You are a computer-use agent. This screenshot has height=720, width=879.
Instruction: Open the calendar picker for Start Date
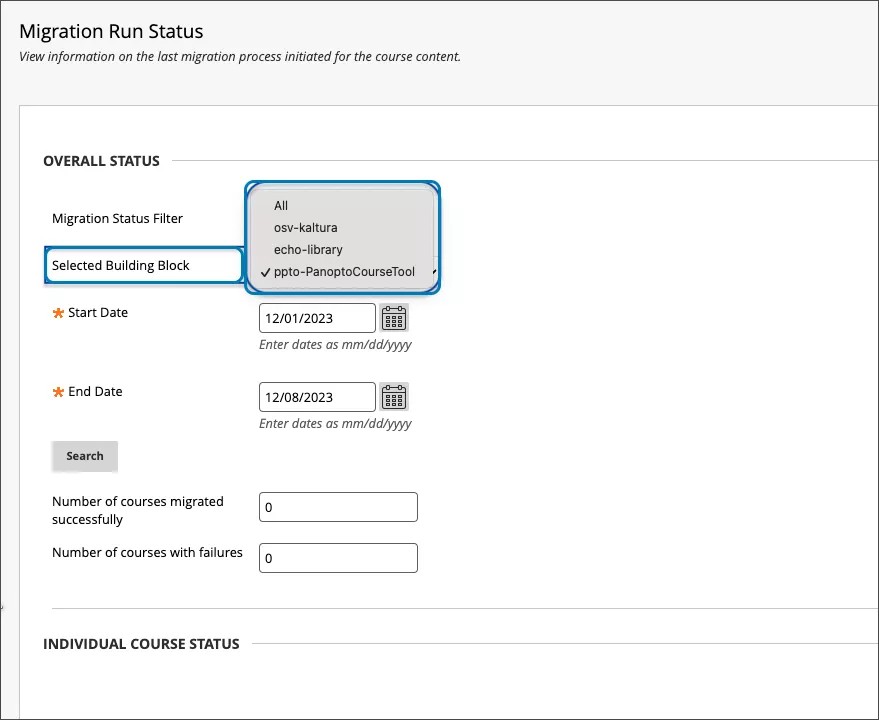[394, 317]
